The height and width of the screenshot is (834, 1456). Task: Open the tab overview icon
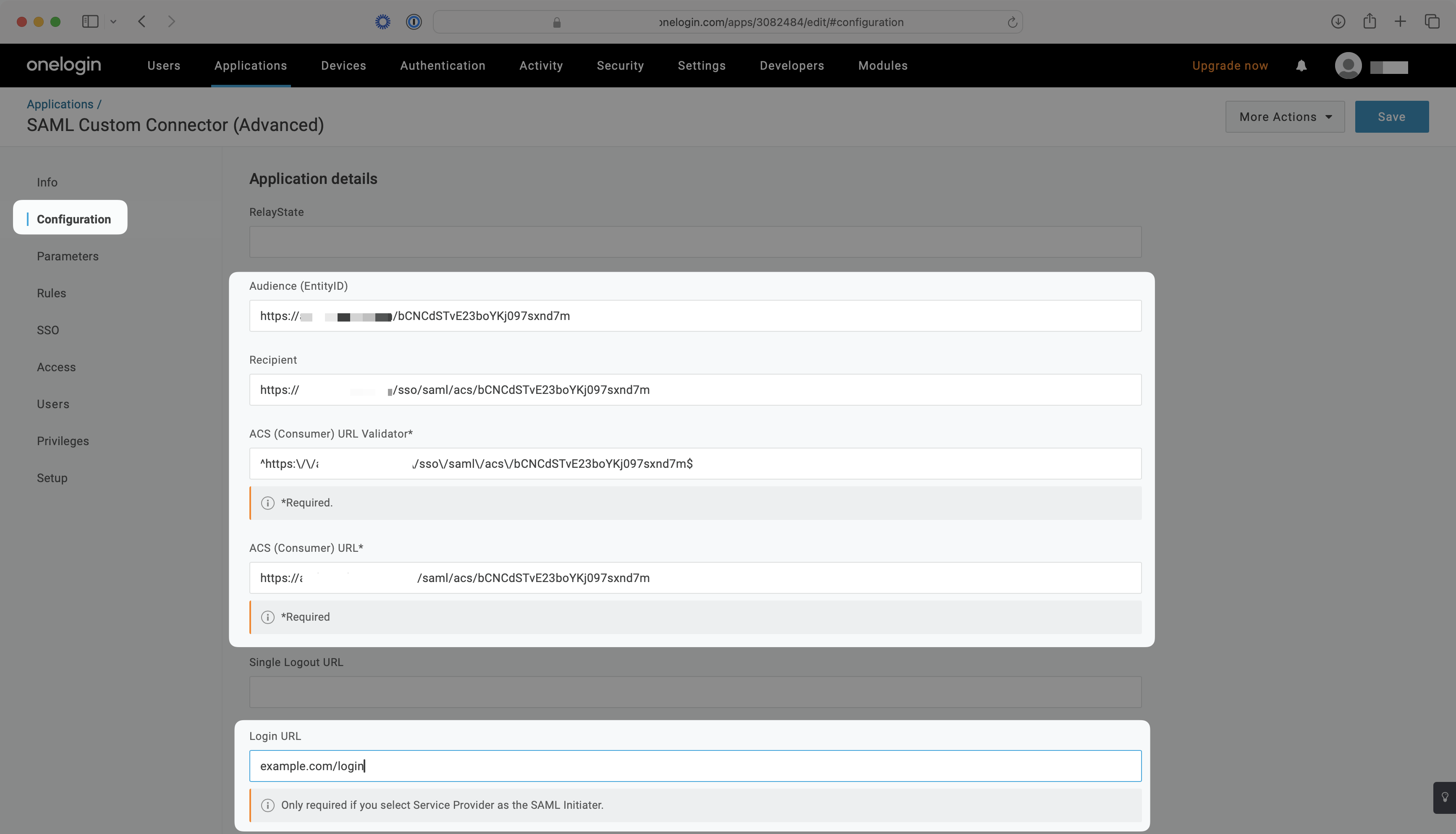coord(1433,22)
